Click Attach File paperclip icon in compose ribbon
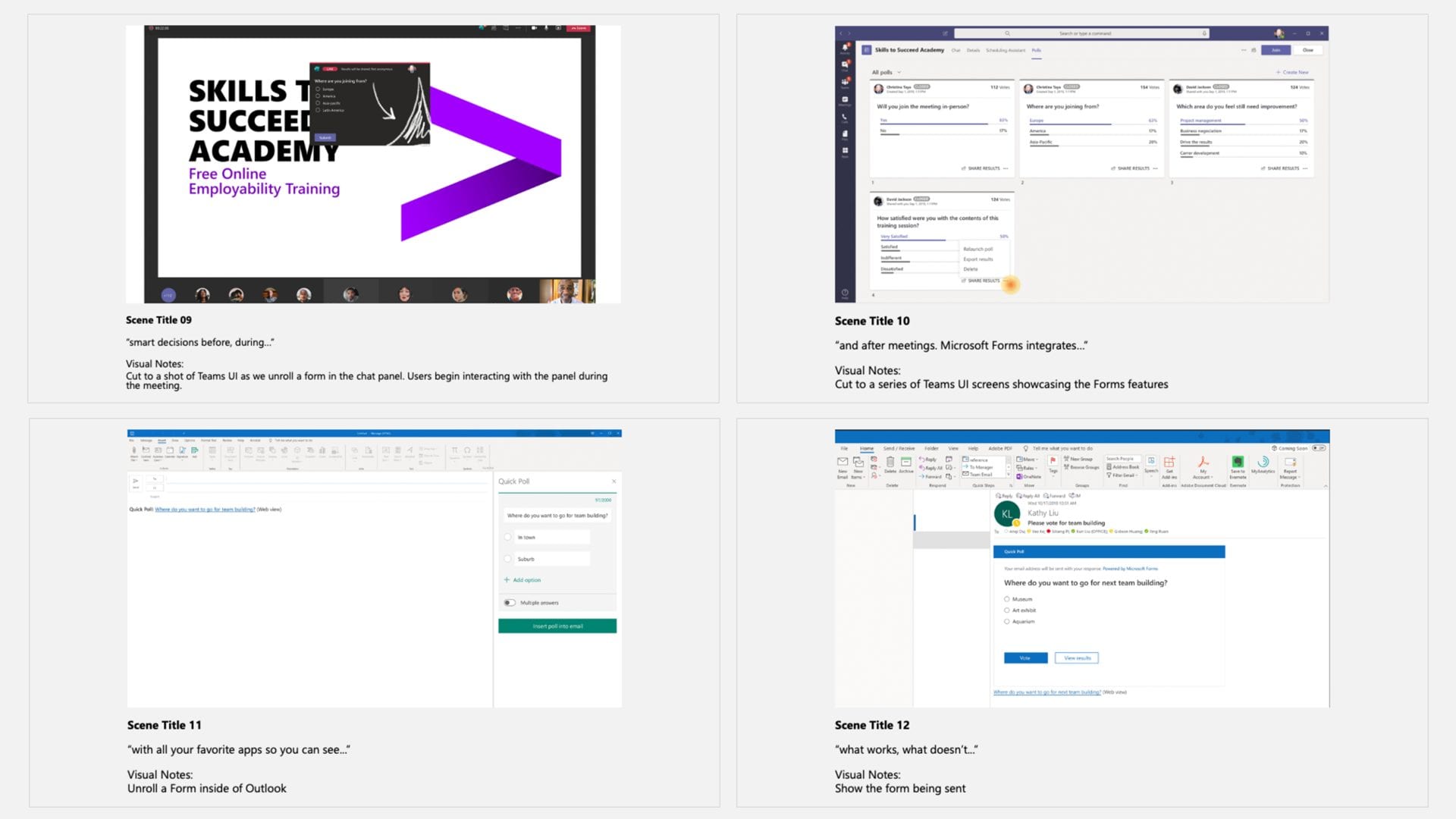The image size is (1456, 819). click(x=134, y=450)
